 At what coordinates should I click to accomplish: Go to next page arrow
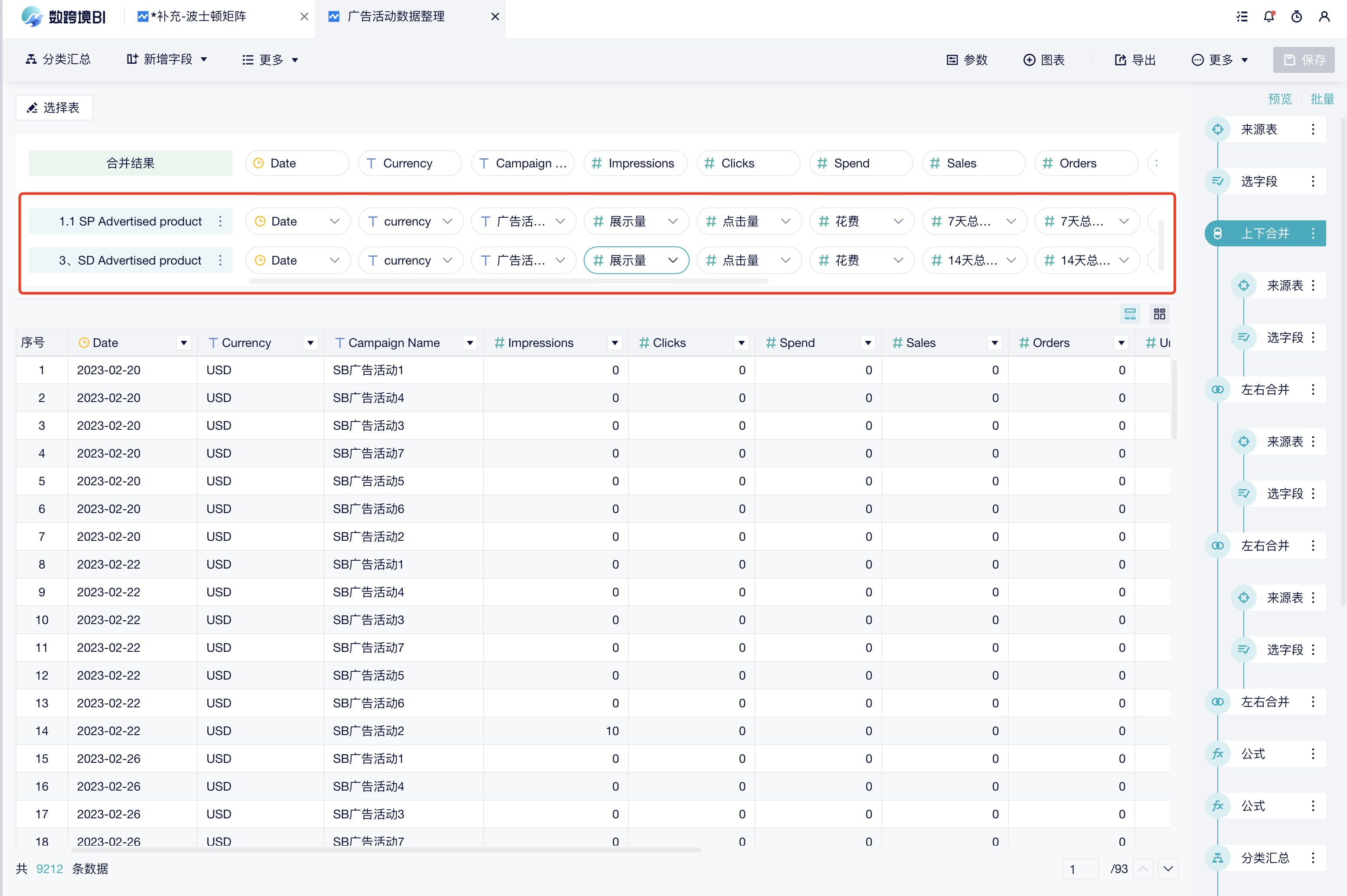pos(1168,869)
